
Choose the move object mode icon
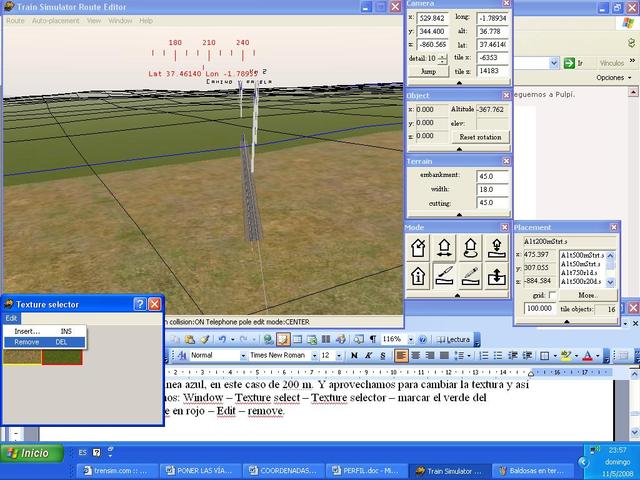(x=446, y=247)
